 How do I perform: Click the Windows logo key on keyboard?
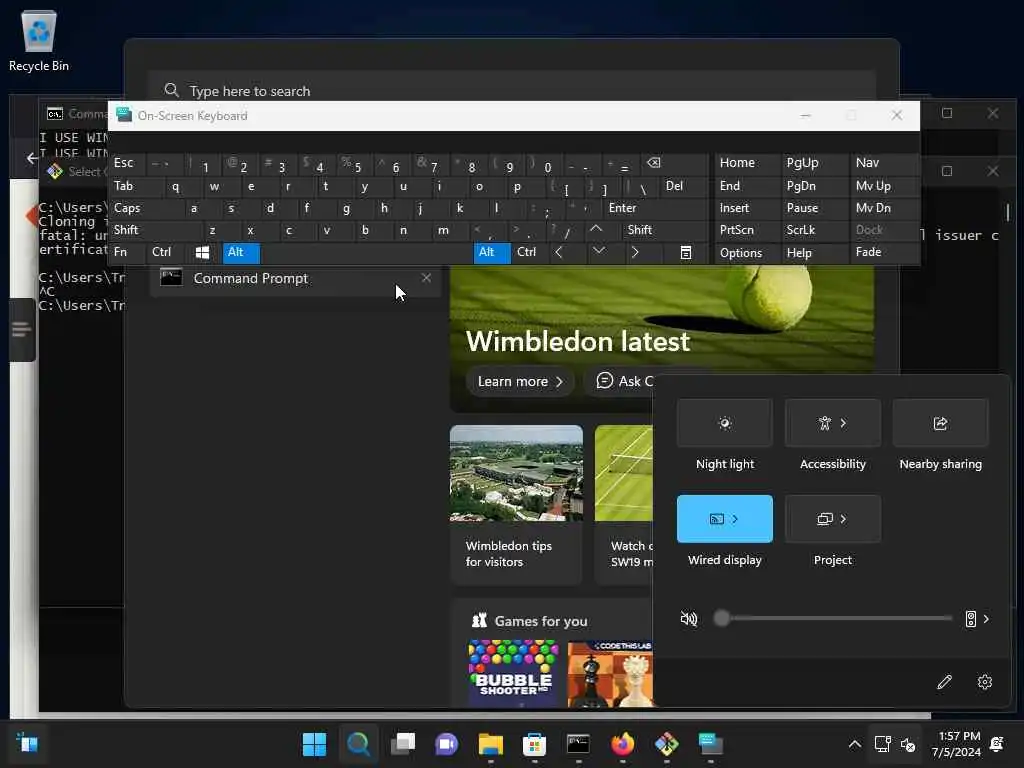click(202, 252)
